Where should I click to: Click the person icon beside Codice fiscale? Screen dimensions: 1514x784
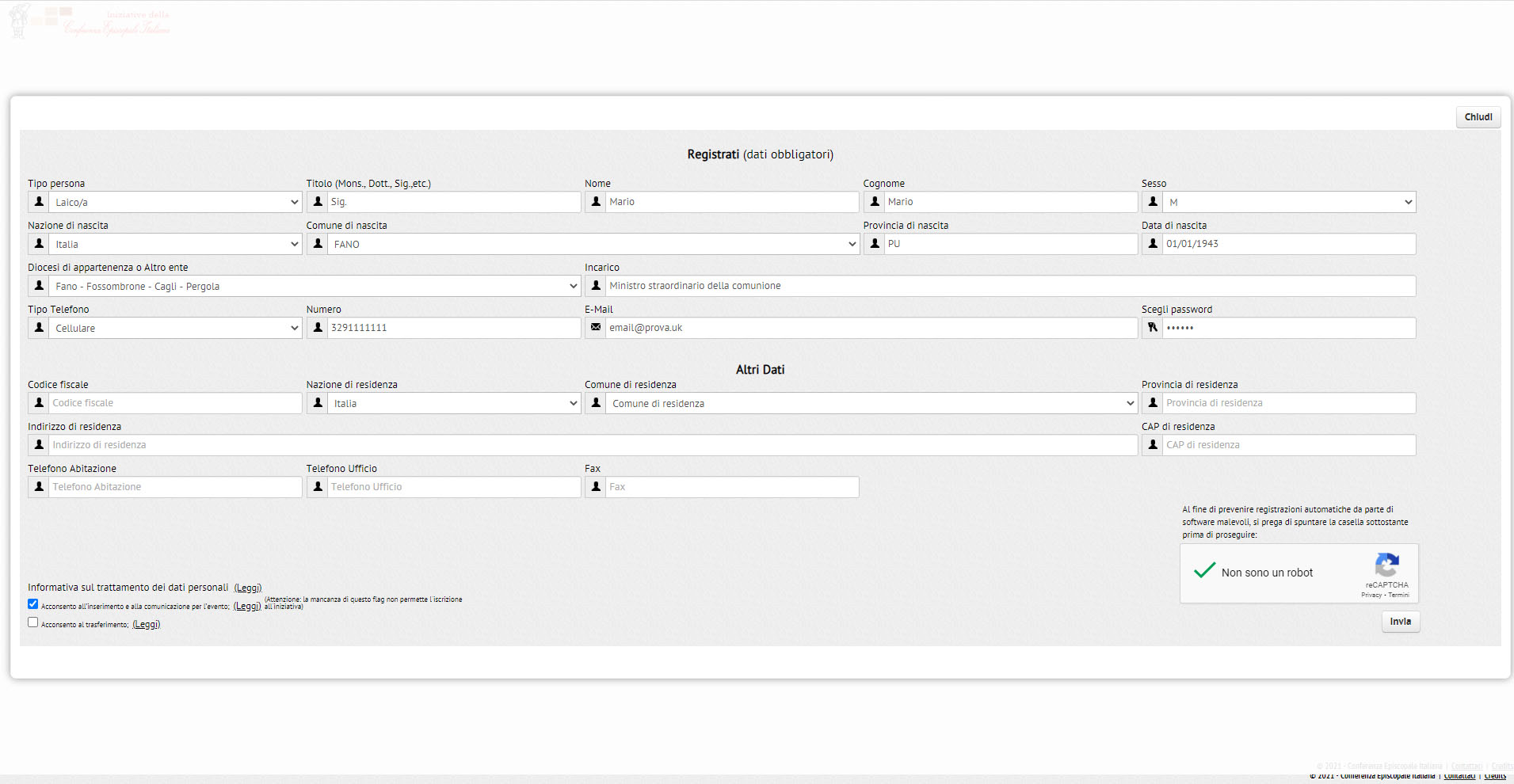coord(39,403)
